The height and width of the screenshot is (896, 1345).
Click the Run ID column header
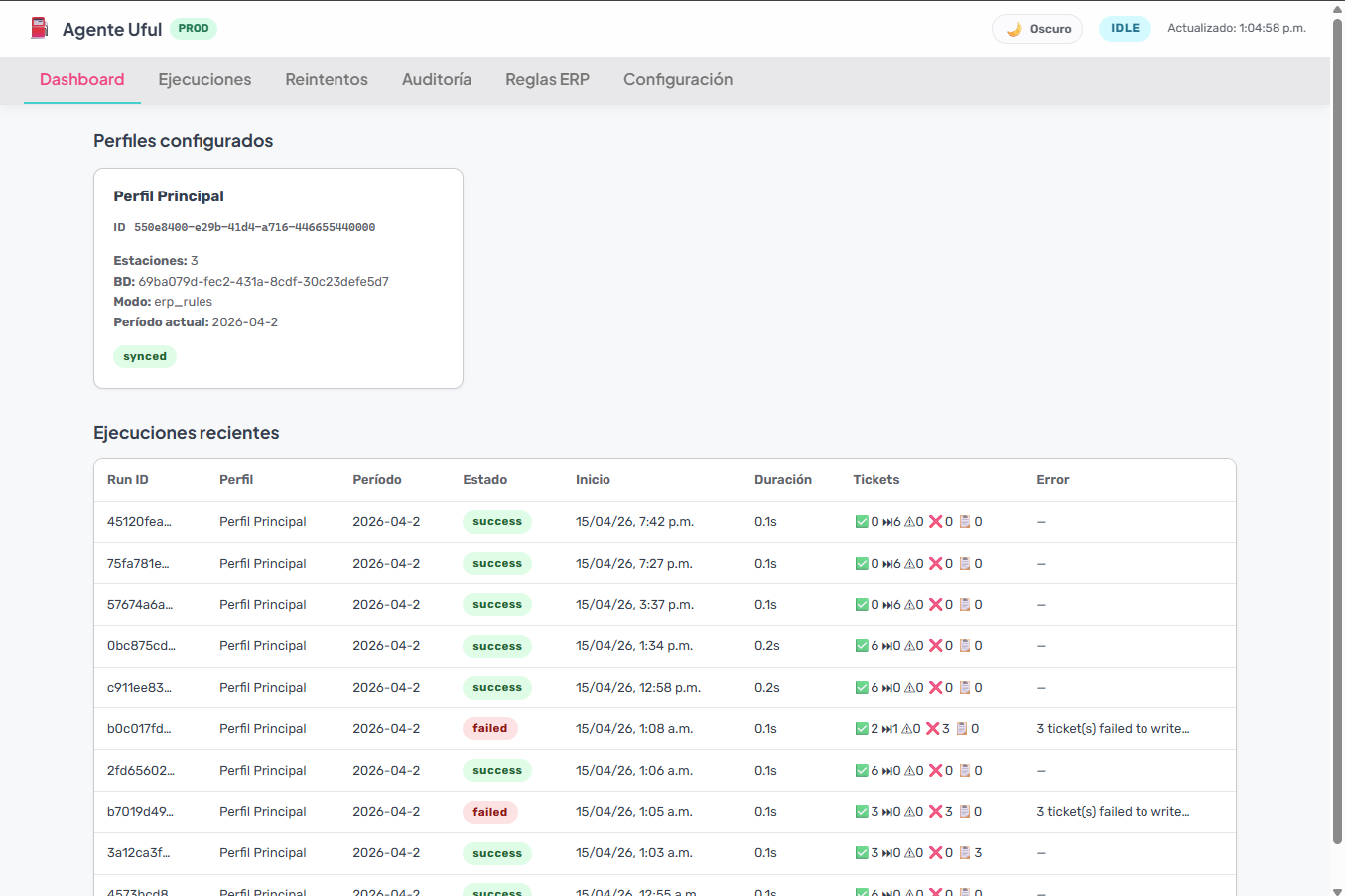(x=128, y=480)
